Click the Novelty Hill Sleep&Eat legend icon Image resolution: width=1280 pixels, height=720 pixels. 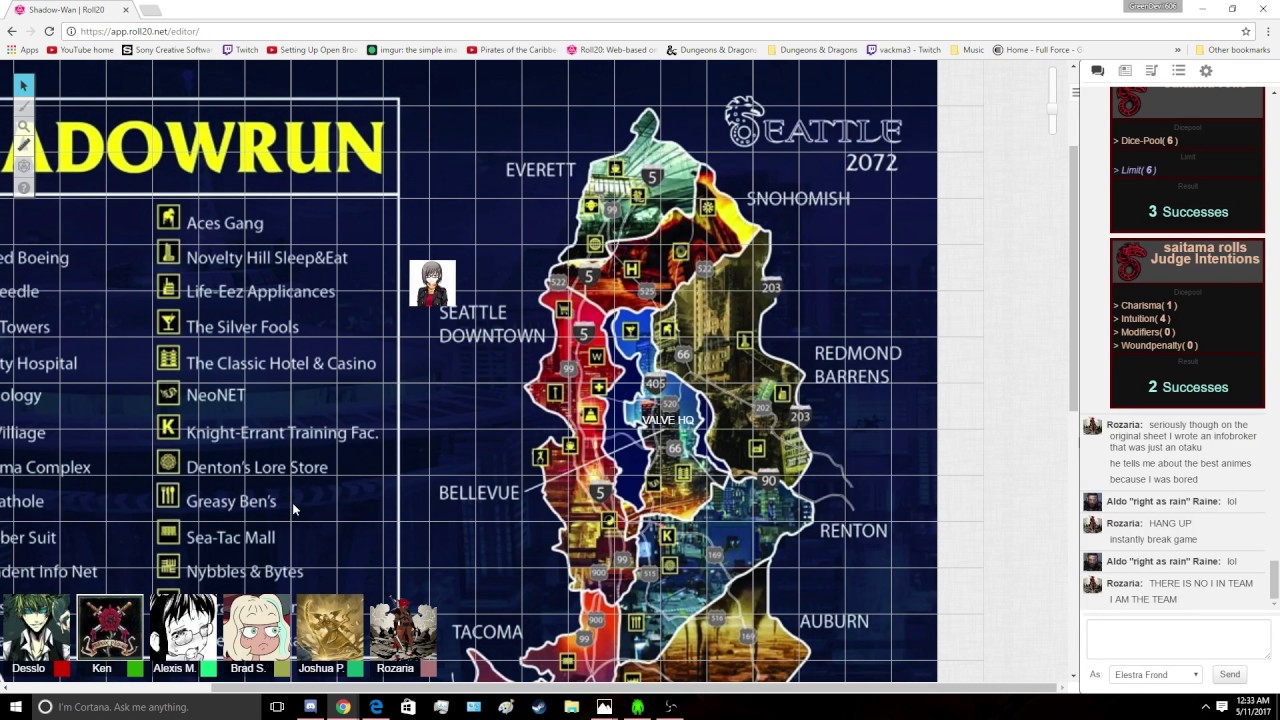click(168, 252)
